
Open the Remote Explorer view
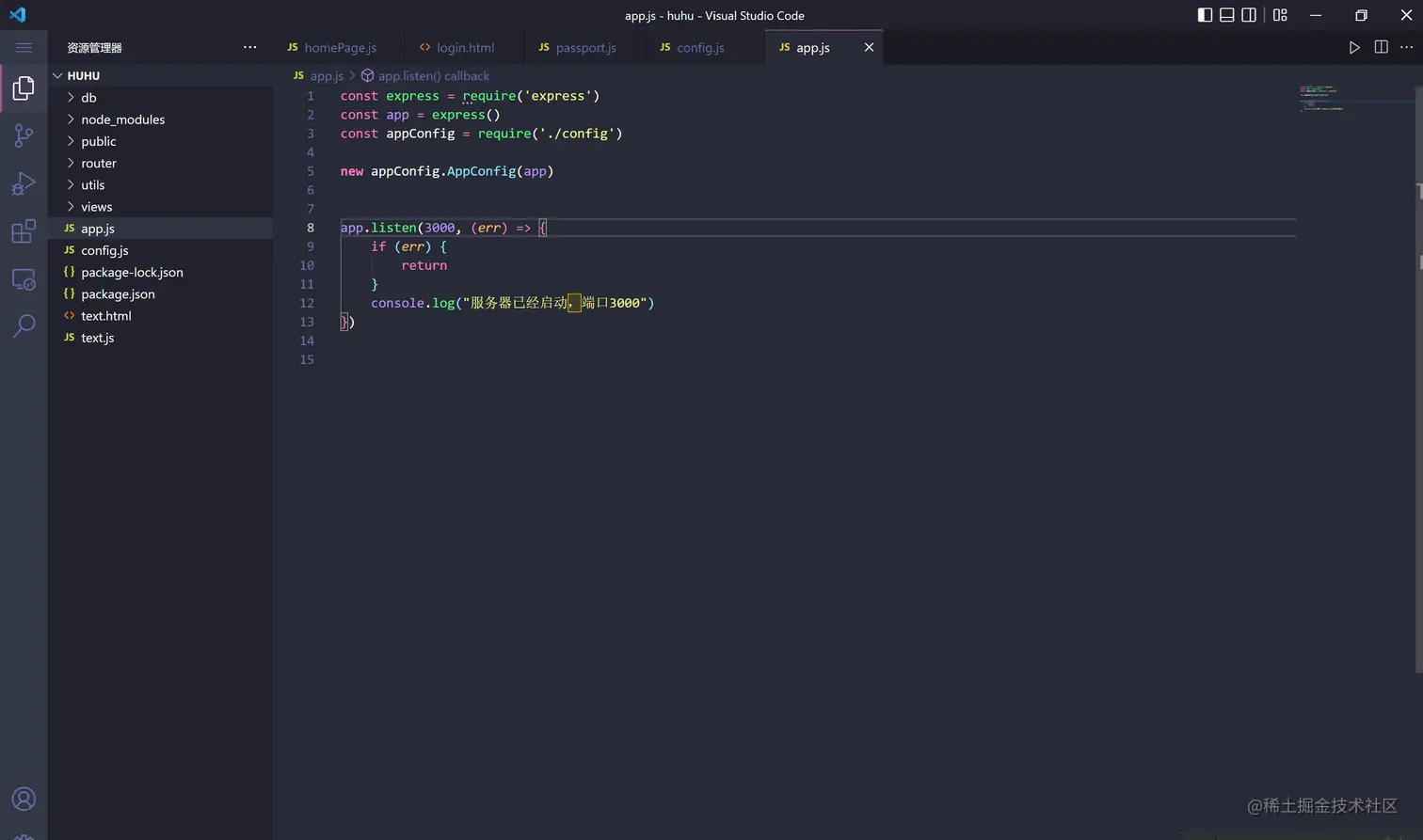point(24,279)
